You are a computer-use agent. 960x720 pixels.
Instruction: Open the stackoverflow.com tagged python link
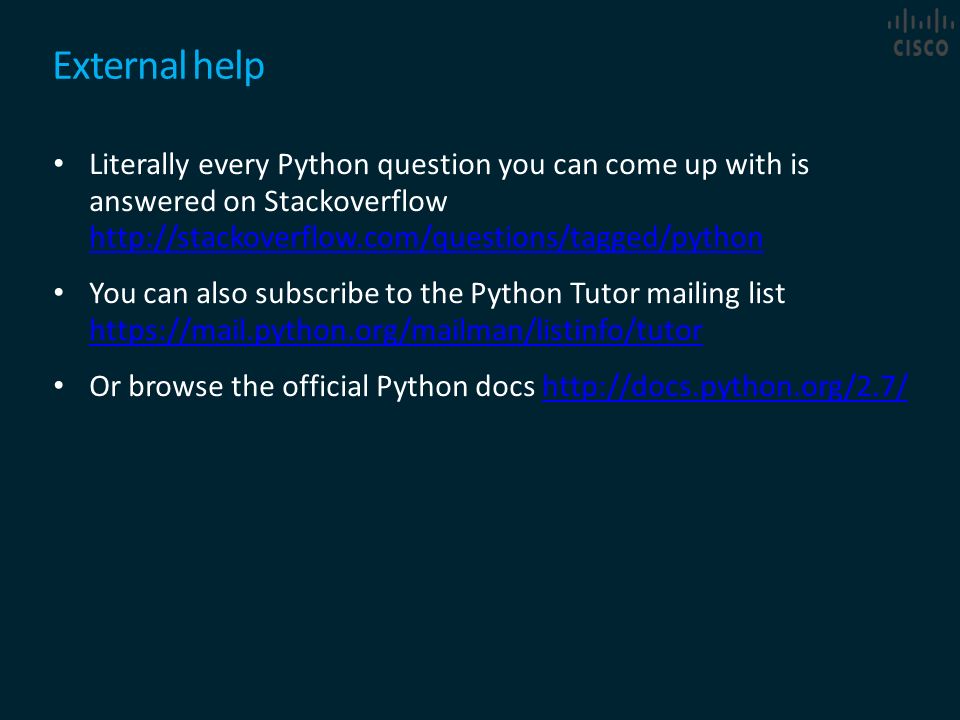(x=426, y=238)
